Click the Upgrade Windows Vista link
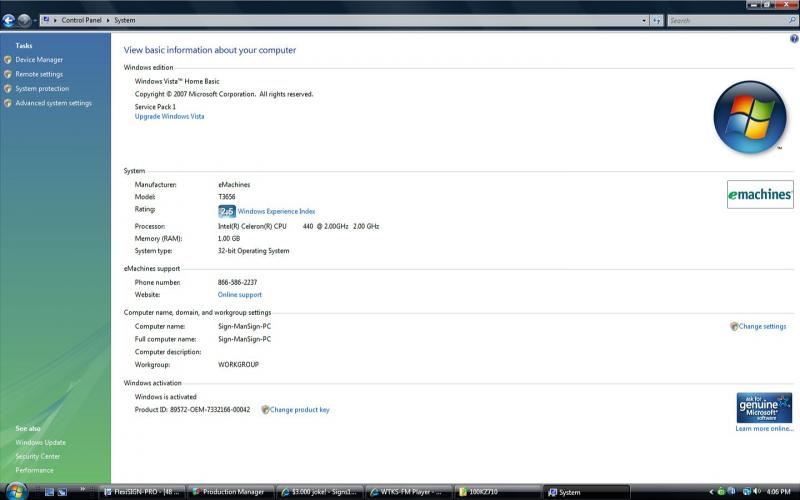Image resolution: width=800 pixels, height=500 pixels. point(169,116)
